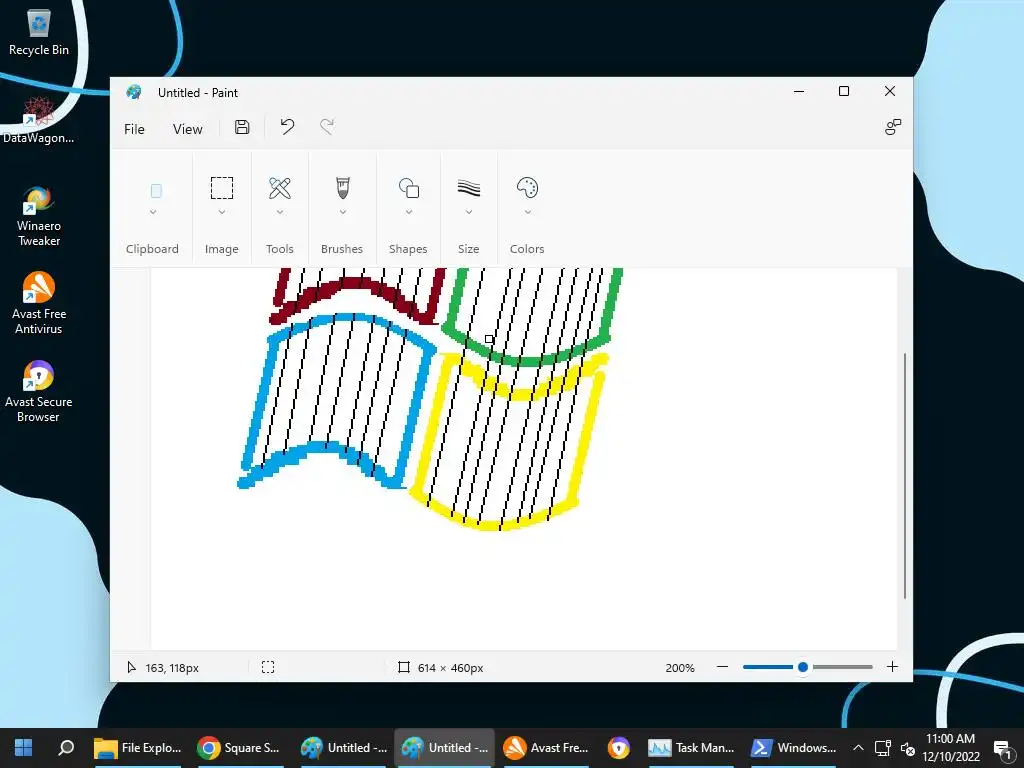The image size is (1024, 768).
Task: Maximize the Paint window
Action: pyautogui.click(x=844, y=91)
